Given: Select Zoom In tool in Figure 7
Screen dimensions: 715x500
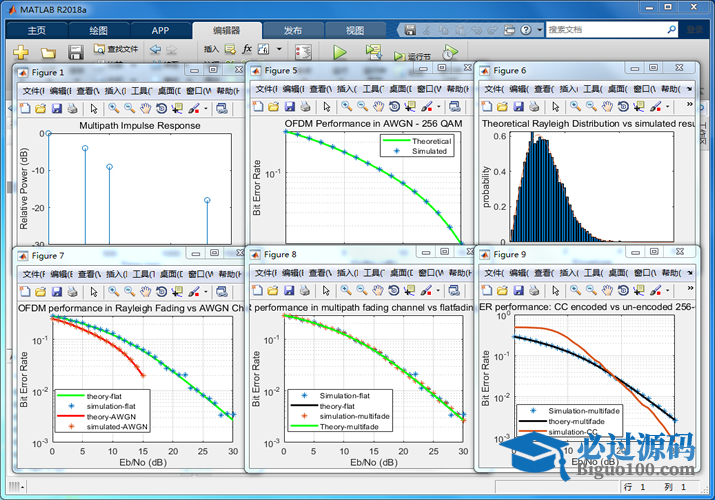Looking at the screenshot, I should coord(114,291).
